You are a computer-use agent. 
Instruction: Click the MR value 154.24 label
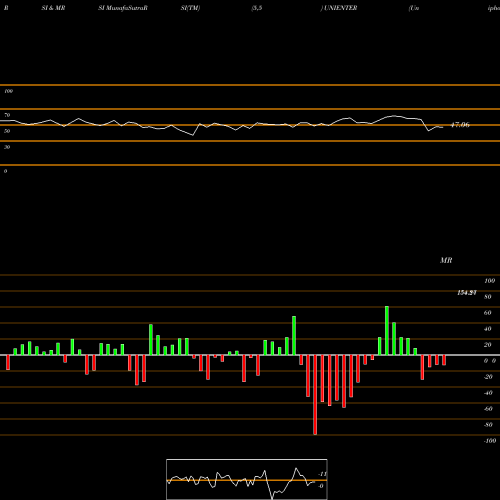[467, 293]
